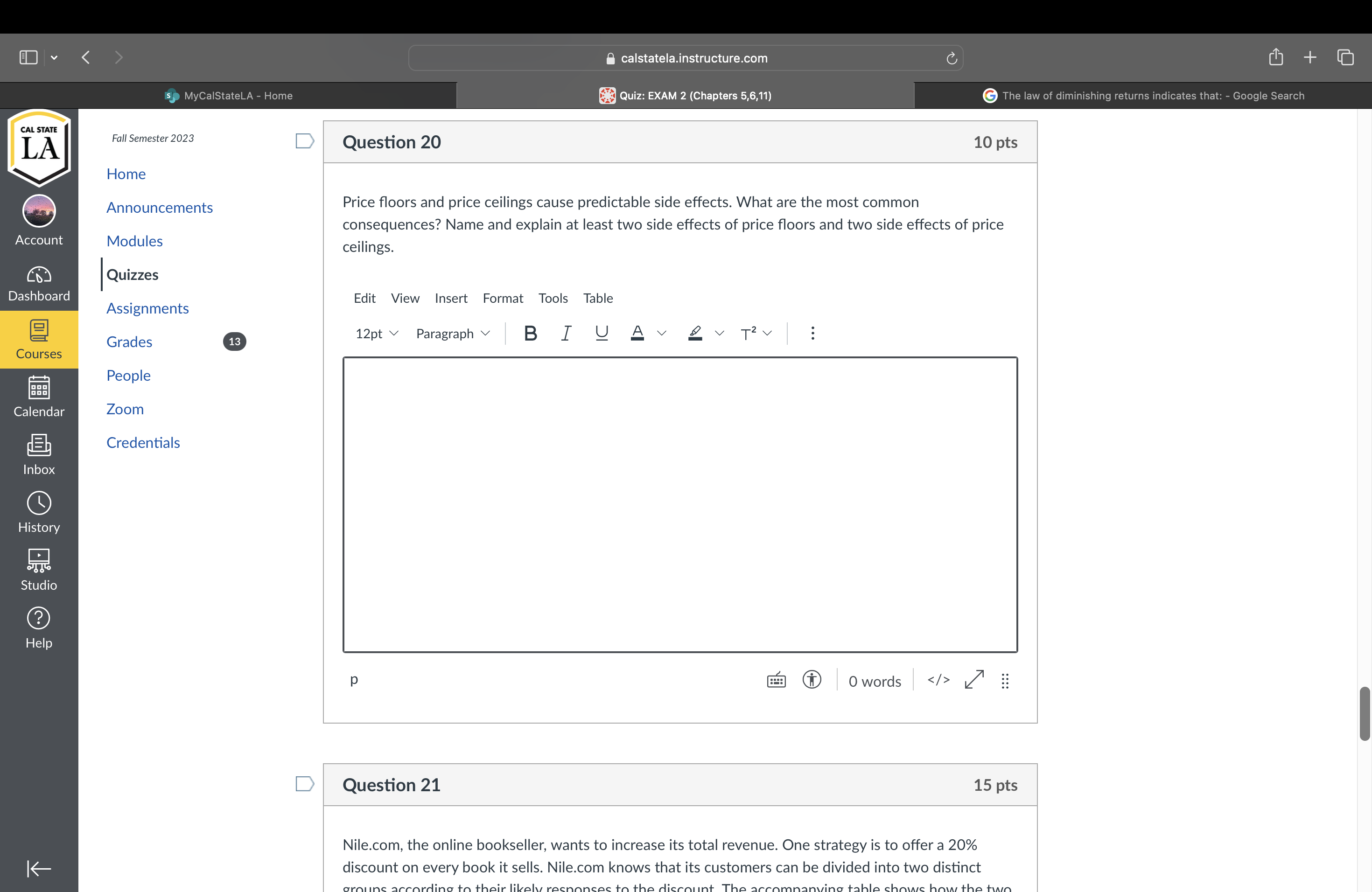Image resolution: width=1372 pixels, height=892 pixels.
Task: Apply italic formatting in editor
Action: [566, 333]
